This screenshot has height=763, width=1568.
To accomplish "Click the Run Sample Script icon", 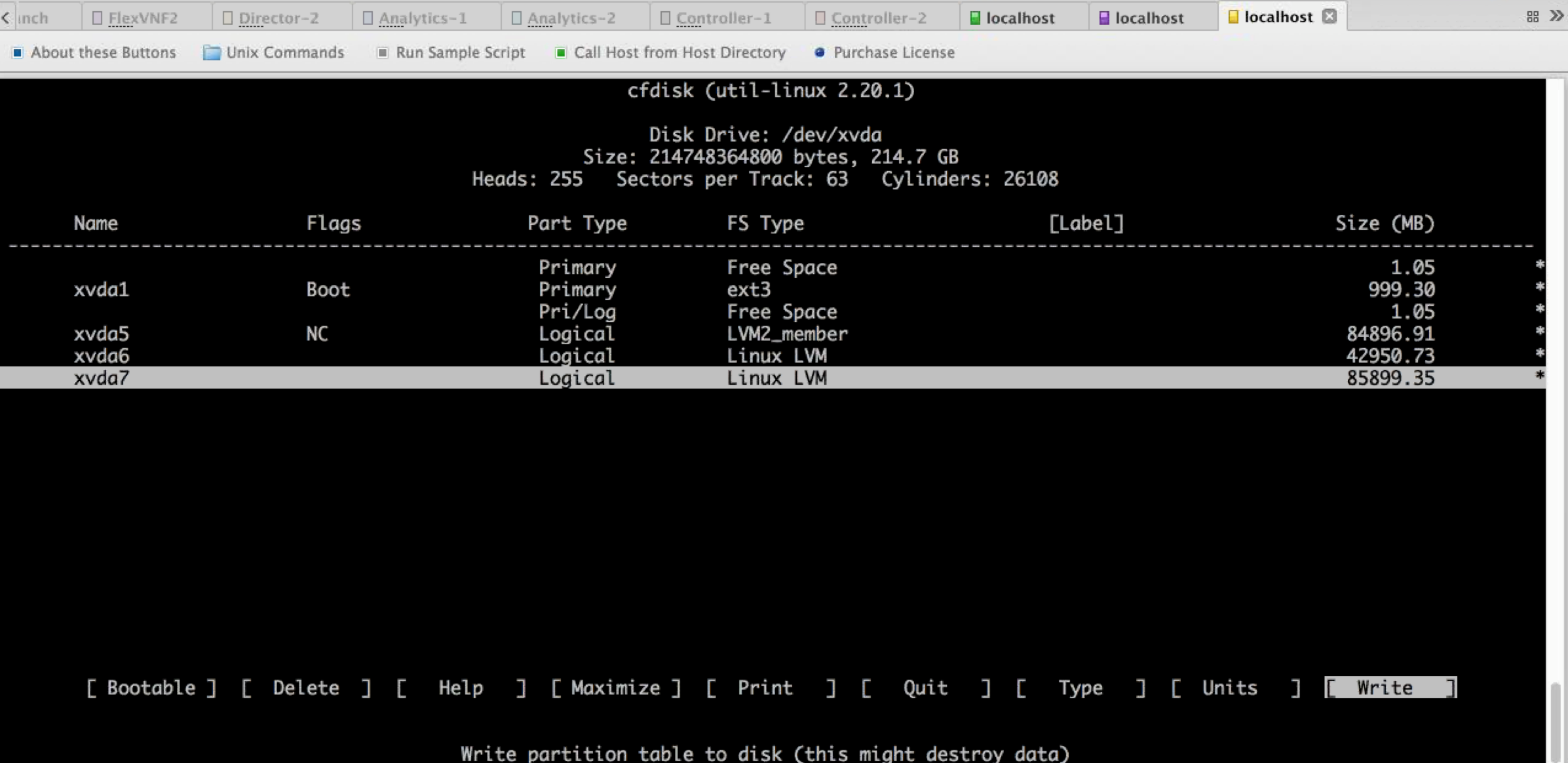I will 383,52.
